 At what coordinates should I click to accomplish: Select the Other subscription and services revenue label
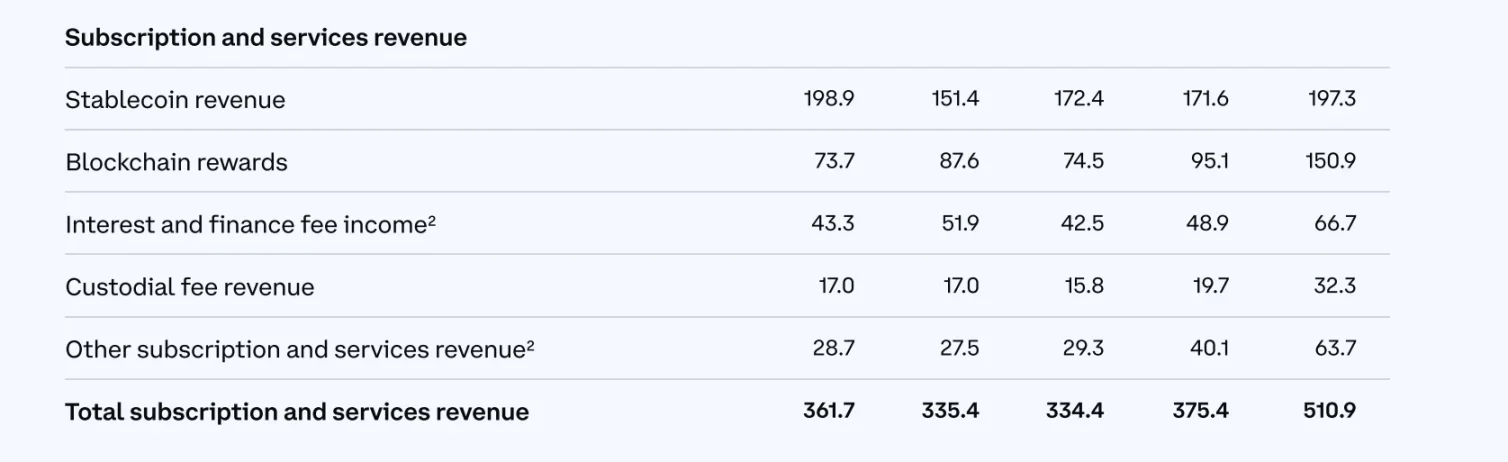[x=295, y=350]
